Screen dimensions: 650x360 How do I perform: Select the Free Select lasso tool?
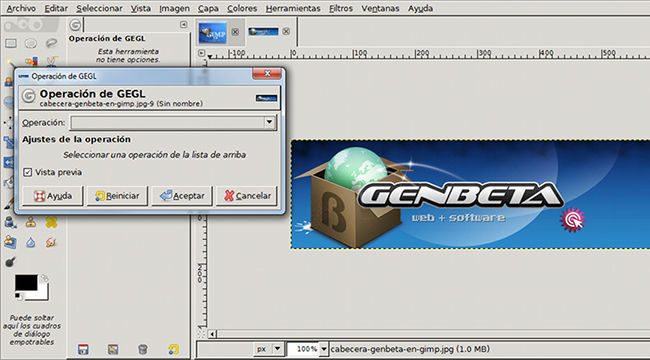click(51, 43)
